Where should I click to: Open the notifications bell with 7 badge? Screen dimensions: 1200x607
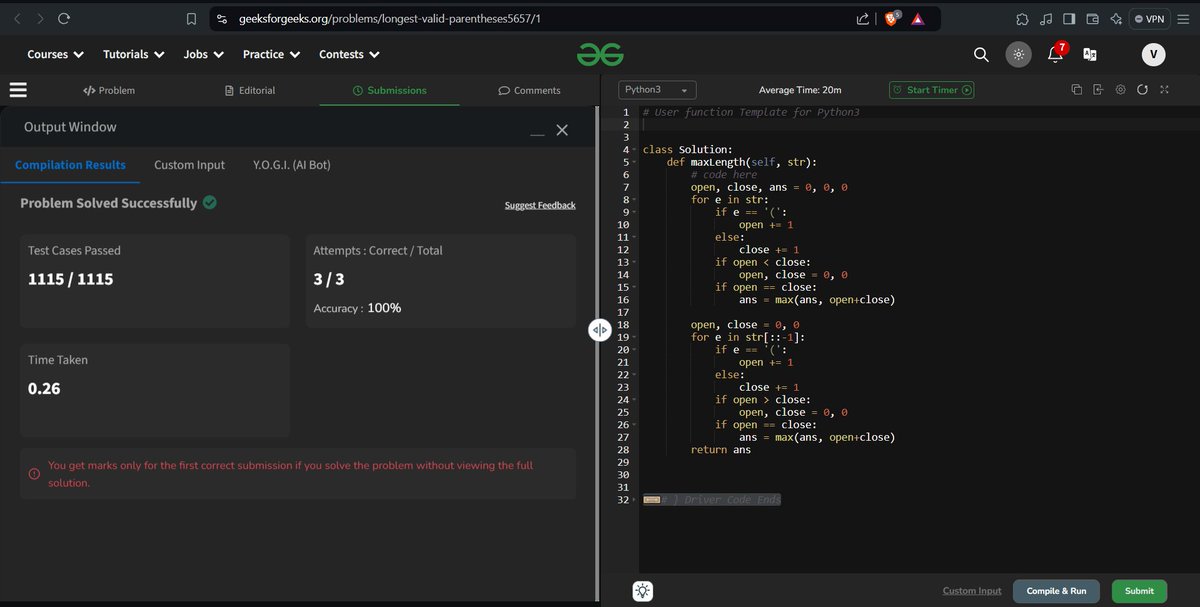pyautogui.click(x=1056, y=54)
